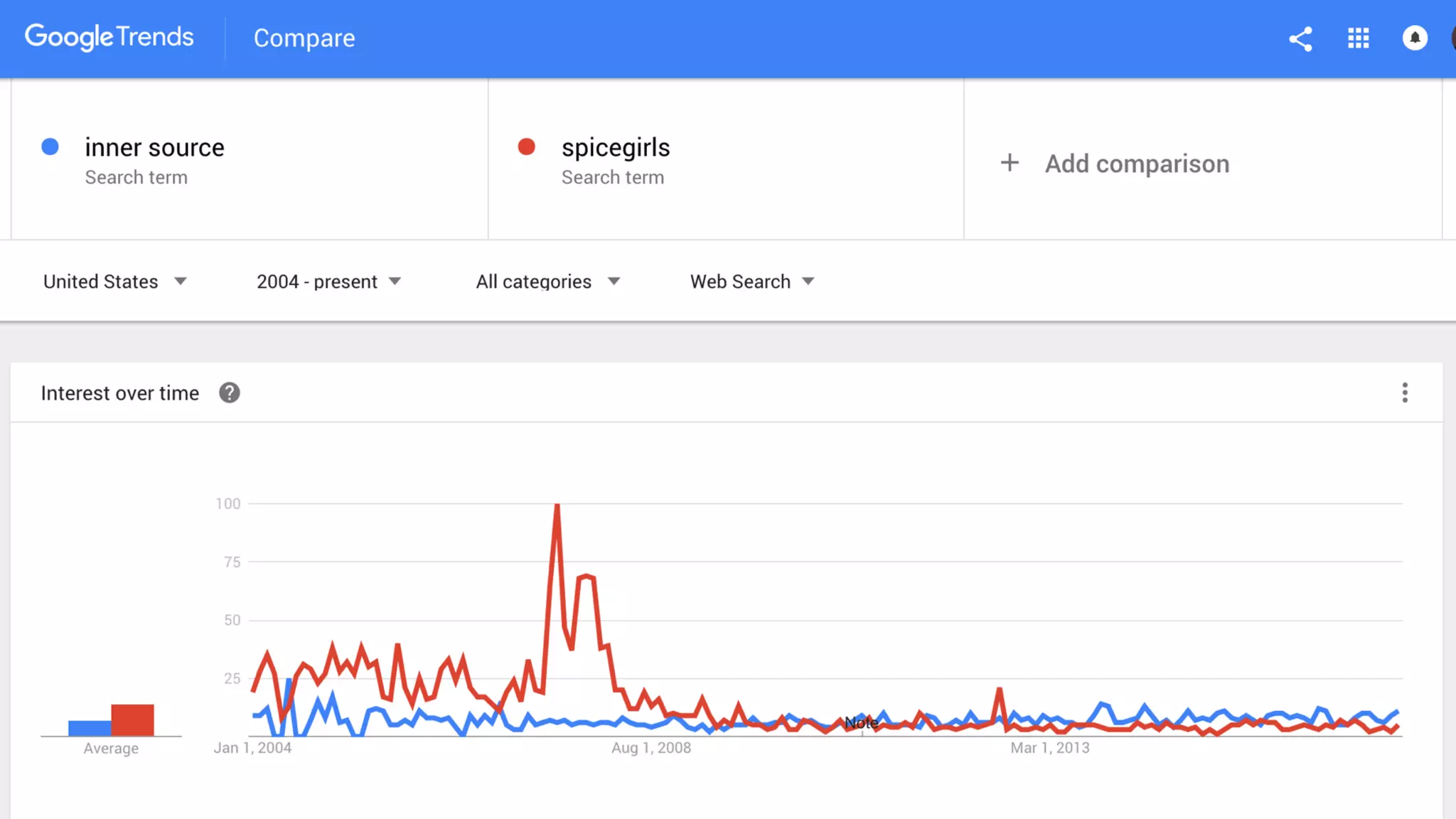
Task: Click the Note marker on the chart
Action: (x=861, y=723)
